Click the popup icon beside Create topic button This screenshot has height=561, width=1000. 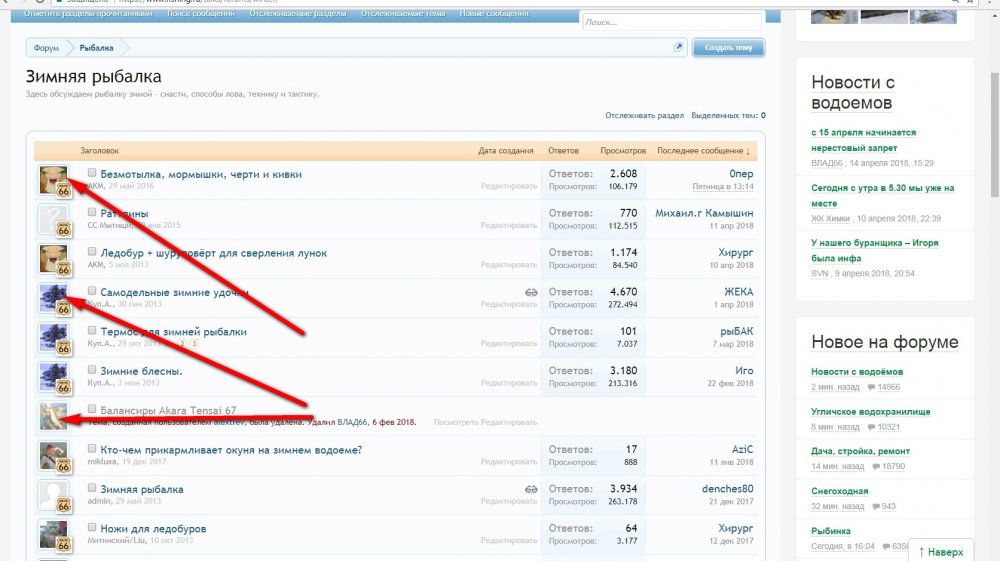coord(678,47)
